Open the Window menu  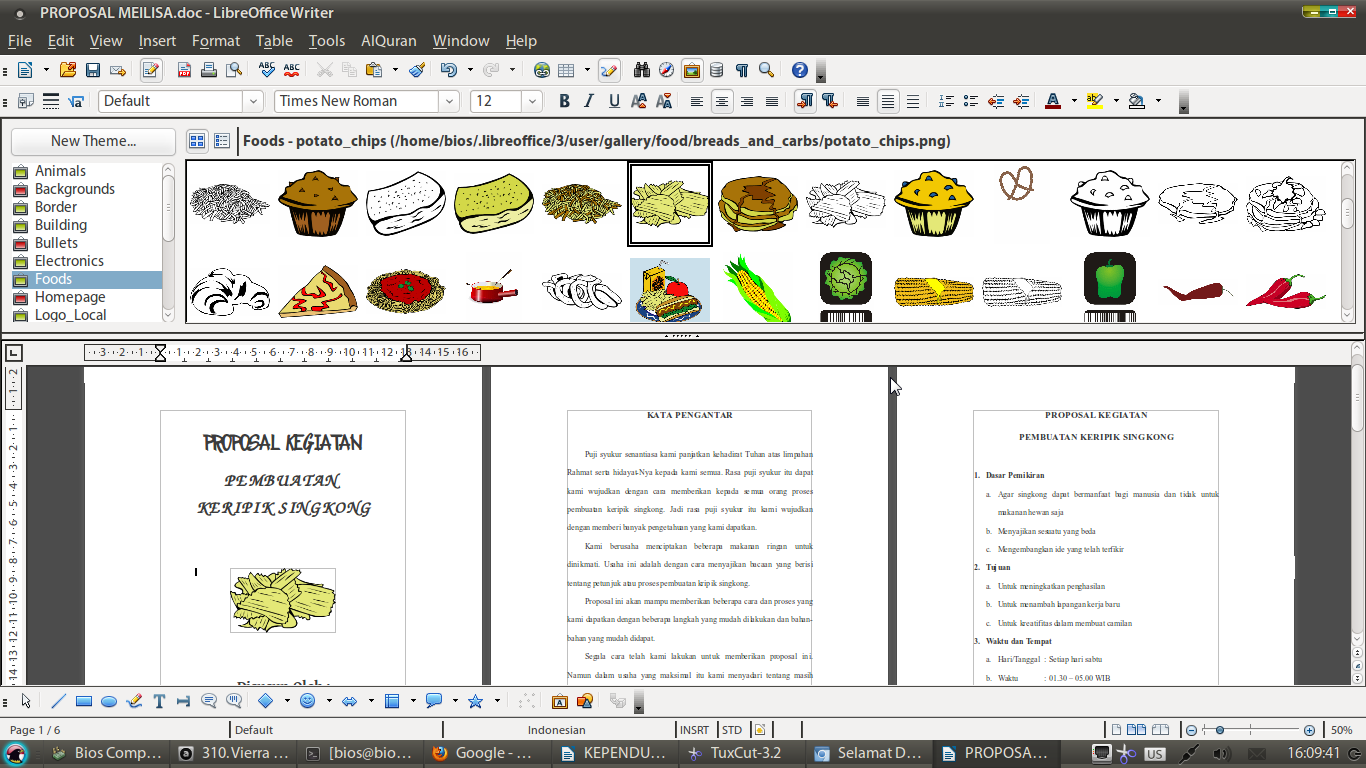point(461,41)
